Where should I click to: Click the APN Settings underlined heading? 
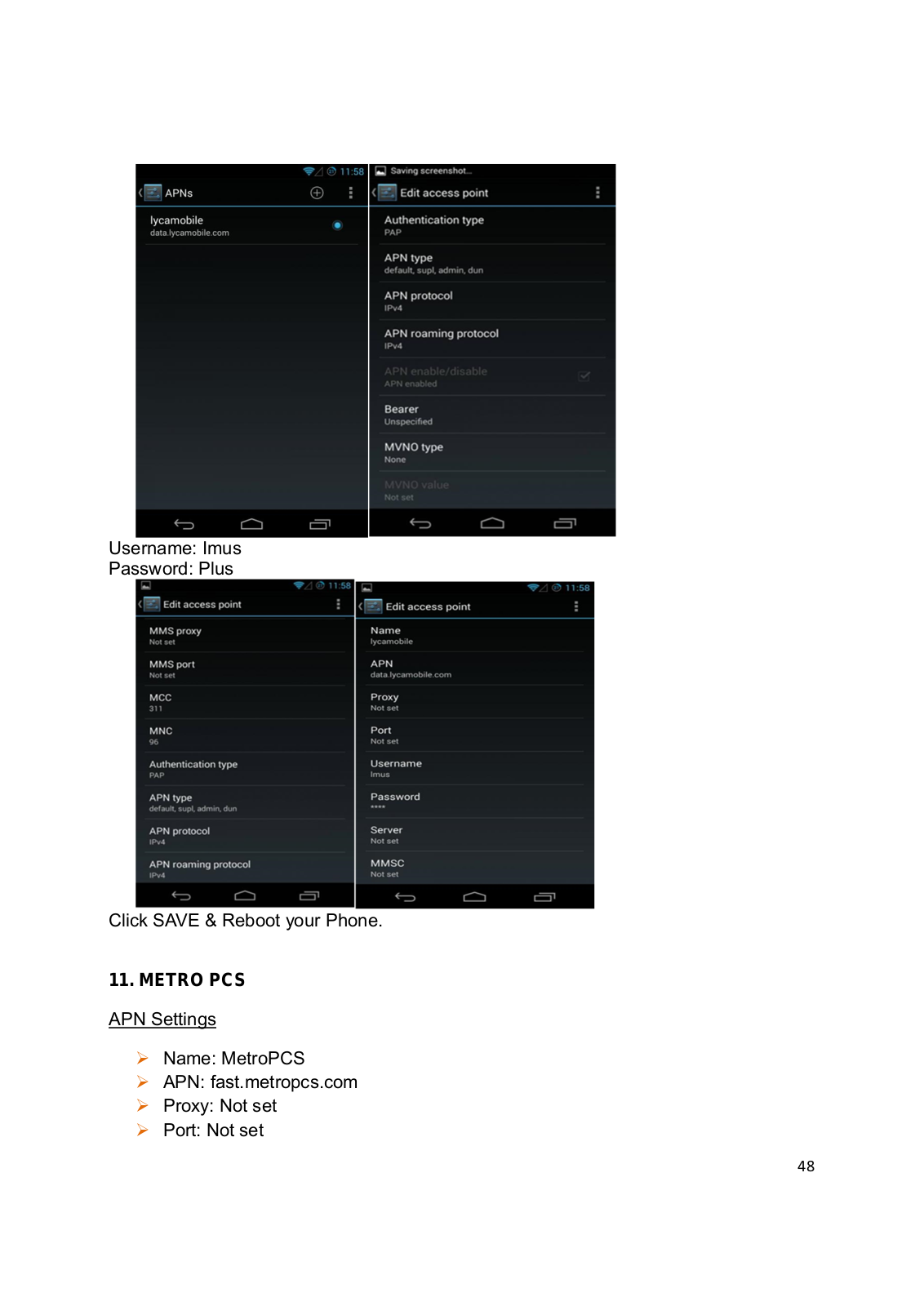[162, 1019]
